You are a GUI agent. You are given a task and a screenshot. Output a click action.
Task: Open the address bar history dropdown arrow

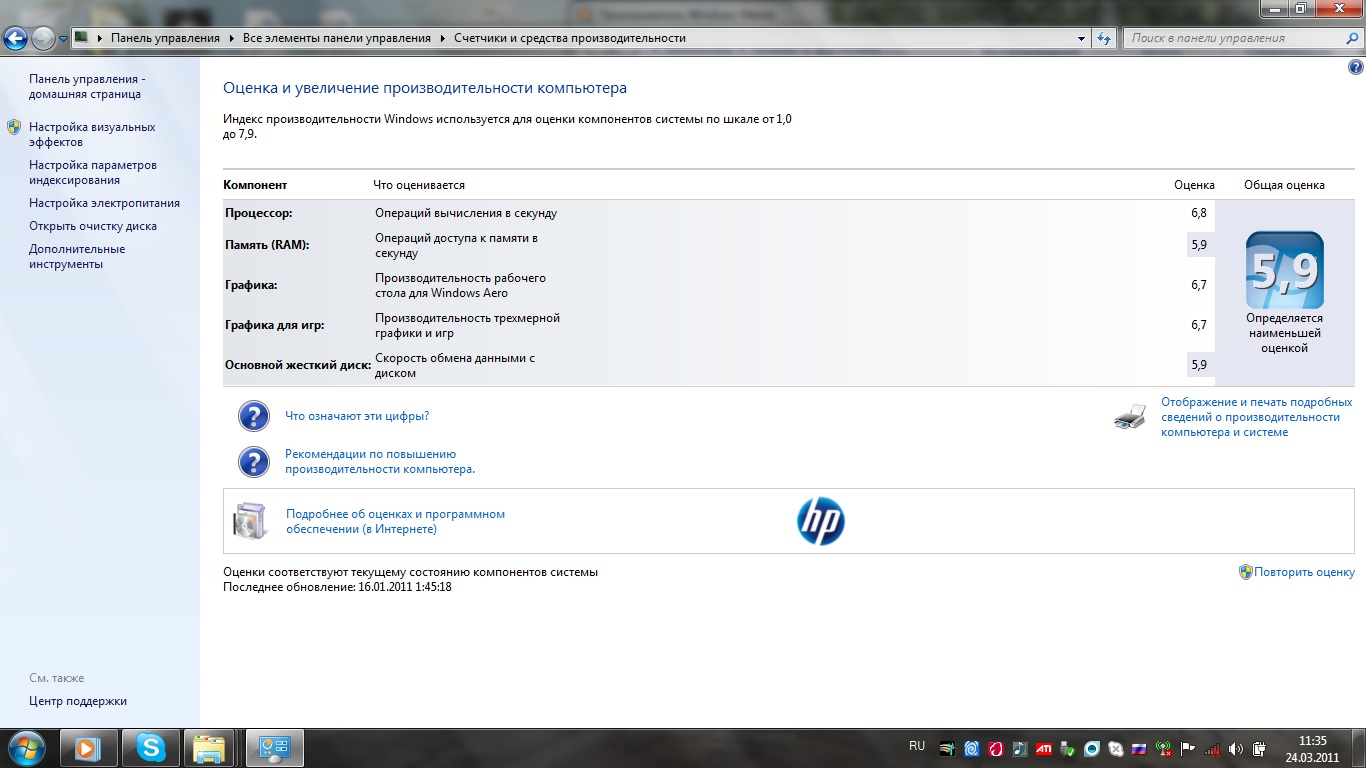click(x=1082, y=38)
